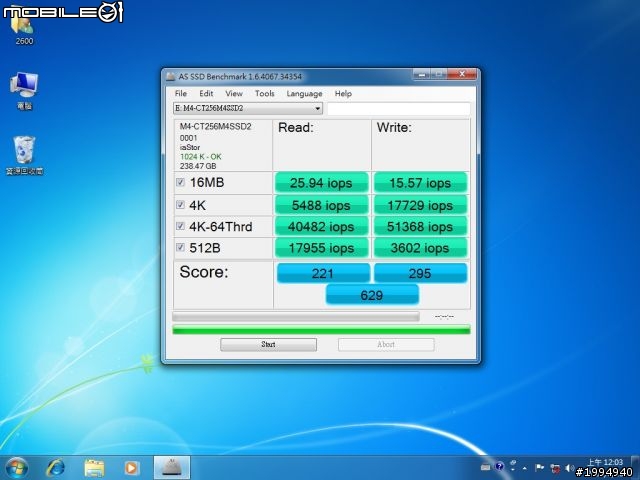Viewport: 640px width, 480px height.
Task: Click the 'Write:' column header
Action: [x=394, y=127]
